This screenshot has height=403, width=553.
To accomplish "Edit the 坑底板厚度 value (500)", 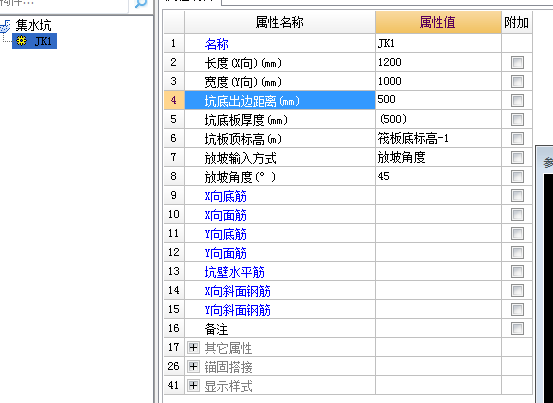I will [438, 120].
